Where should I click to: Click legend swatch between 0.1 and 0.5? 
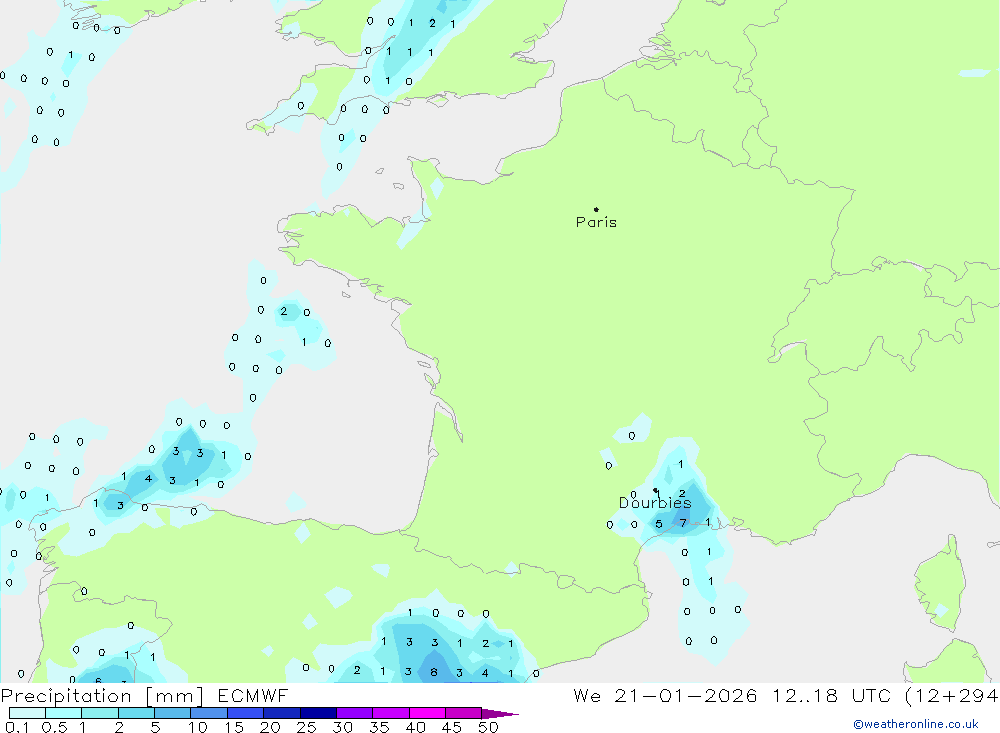27,713
